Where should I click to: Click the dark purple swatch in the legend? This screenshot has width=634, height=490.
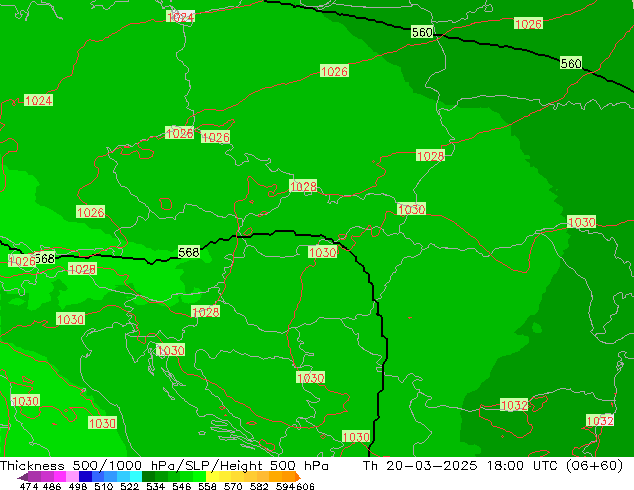point(34,477)
